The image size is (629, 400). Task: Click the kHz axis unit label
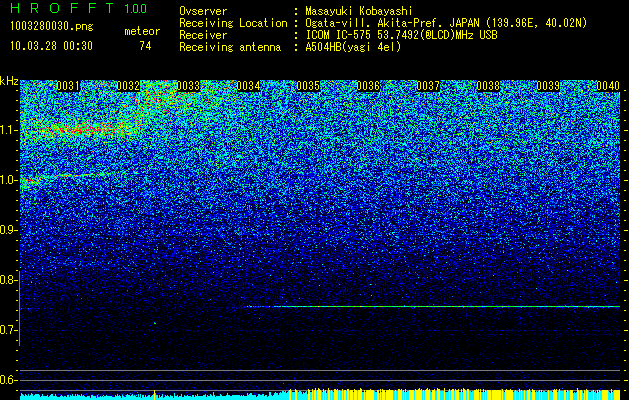coord(9,81)
